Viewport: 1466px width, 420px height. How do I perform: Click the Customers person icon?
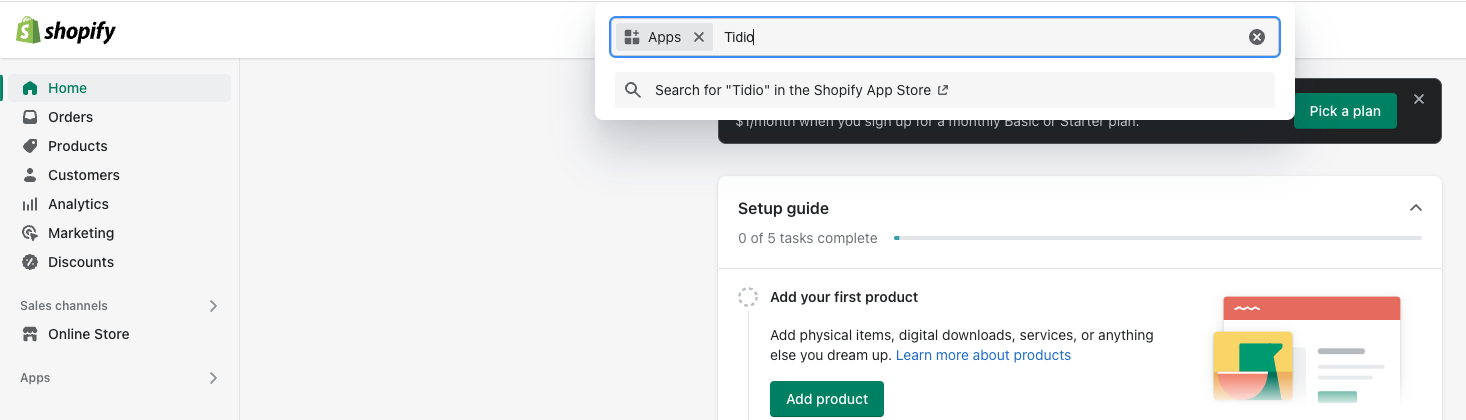point(30,175)
